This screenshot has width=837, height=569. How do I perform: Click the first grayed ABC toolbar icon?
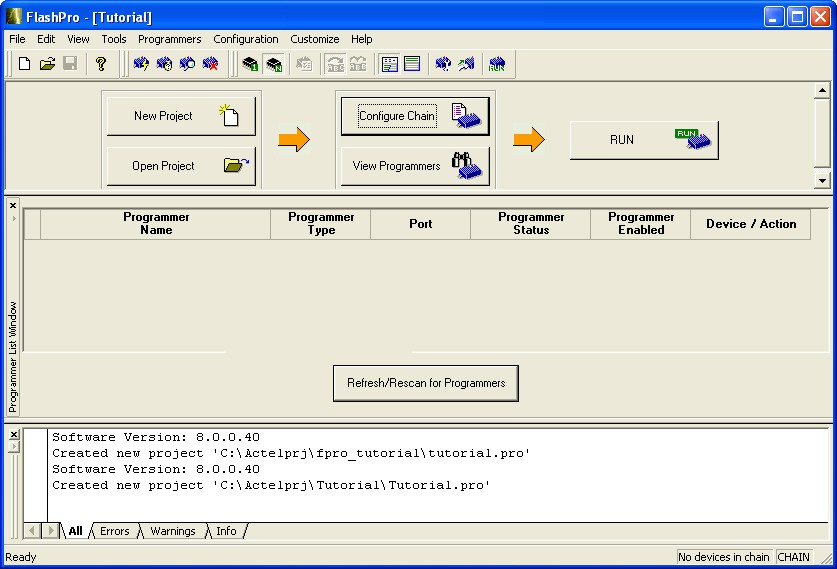click(x=335, y=64)
